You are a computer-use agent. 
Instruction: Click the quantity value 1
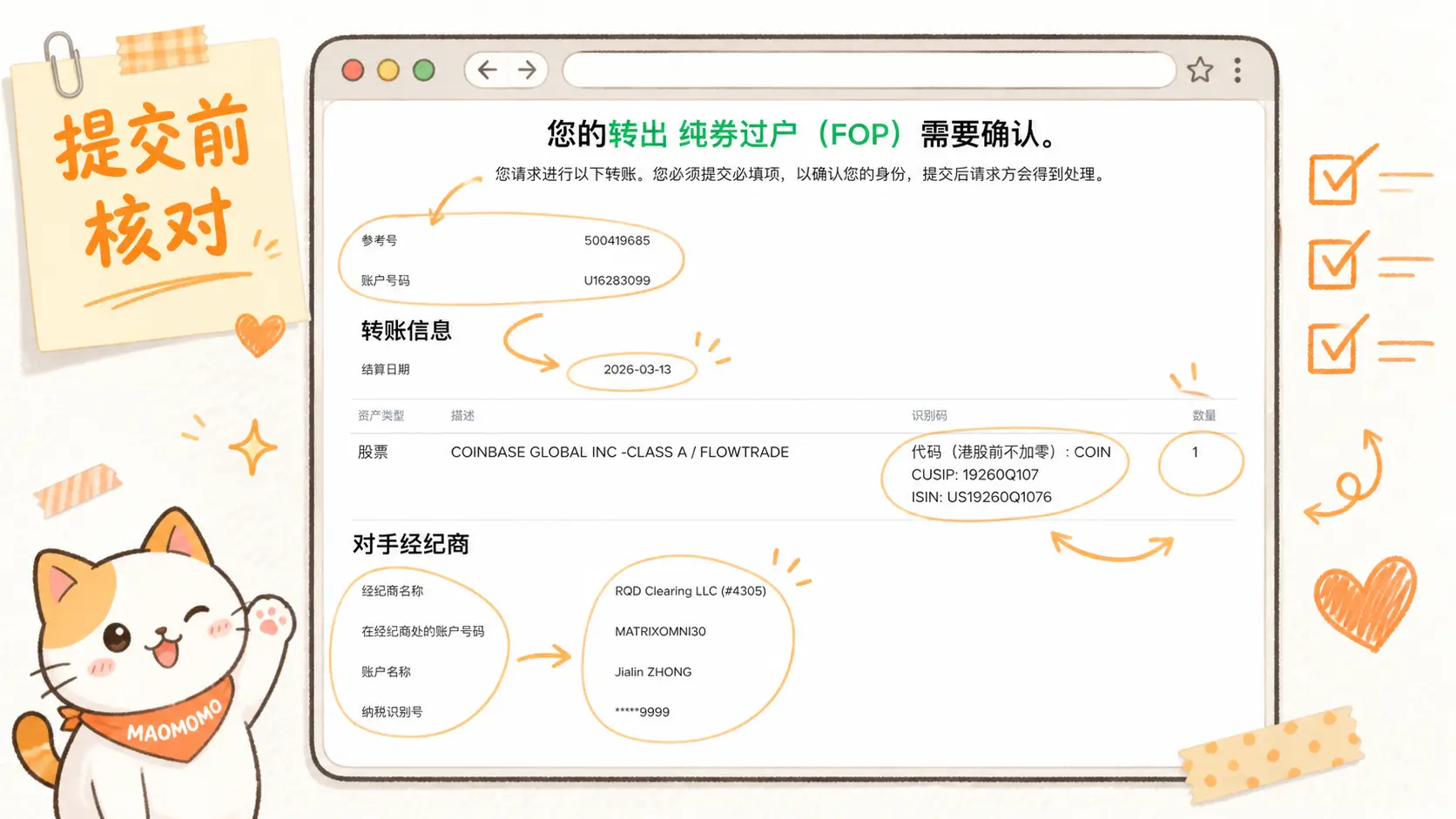(1195, 452)
